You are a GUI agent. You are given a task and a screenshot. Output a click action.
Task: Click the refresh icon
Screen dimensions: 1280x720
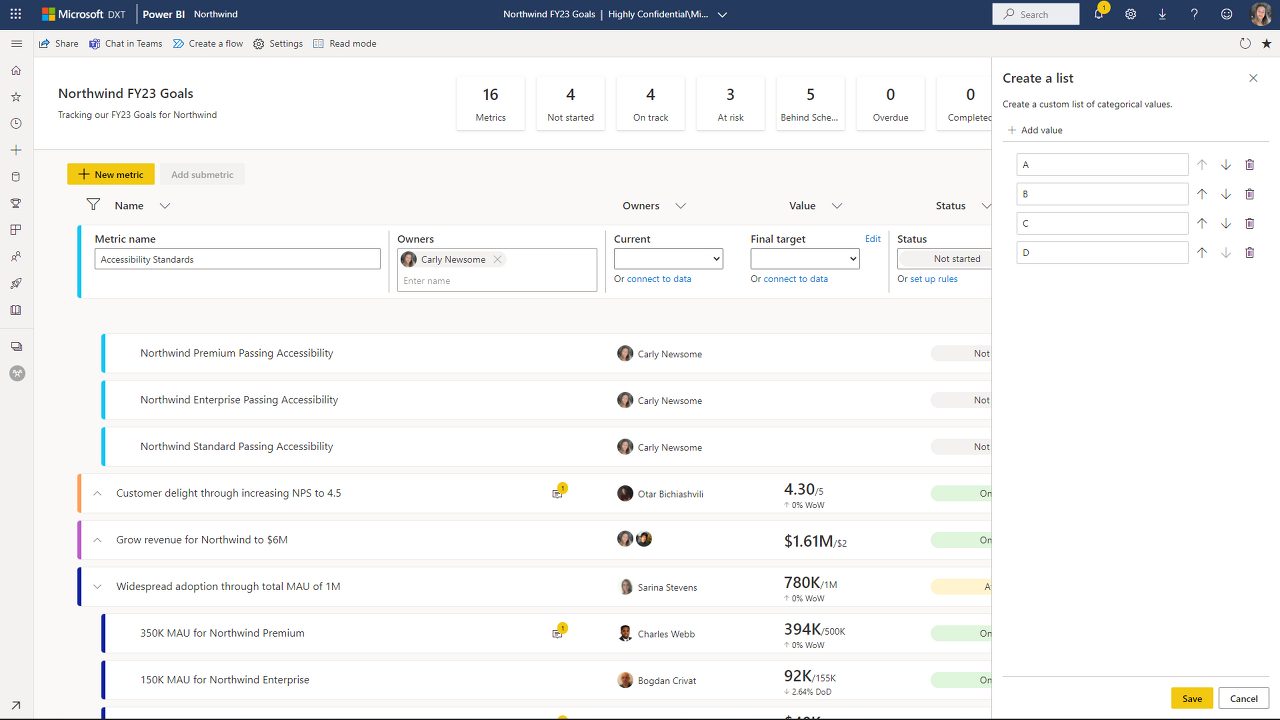1245,44
